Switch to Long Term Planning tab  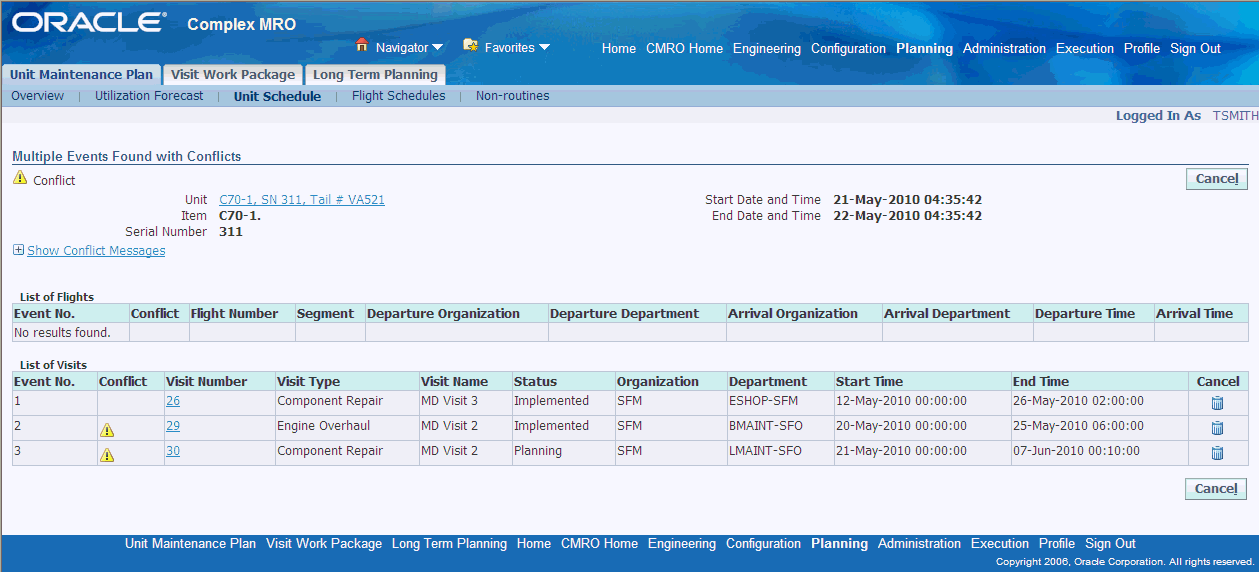(x=375, y=75)
